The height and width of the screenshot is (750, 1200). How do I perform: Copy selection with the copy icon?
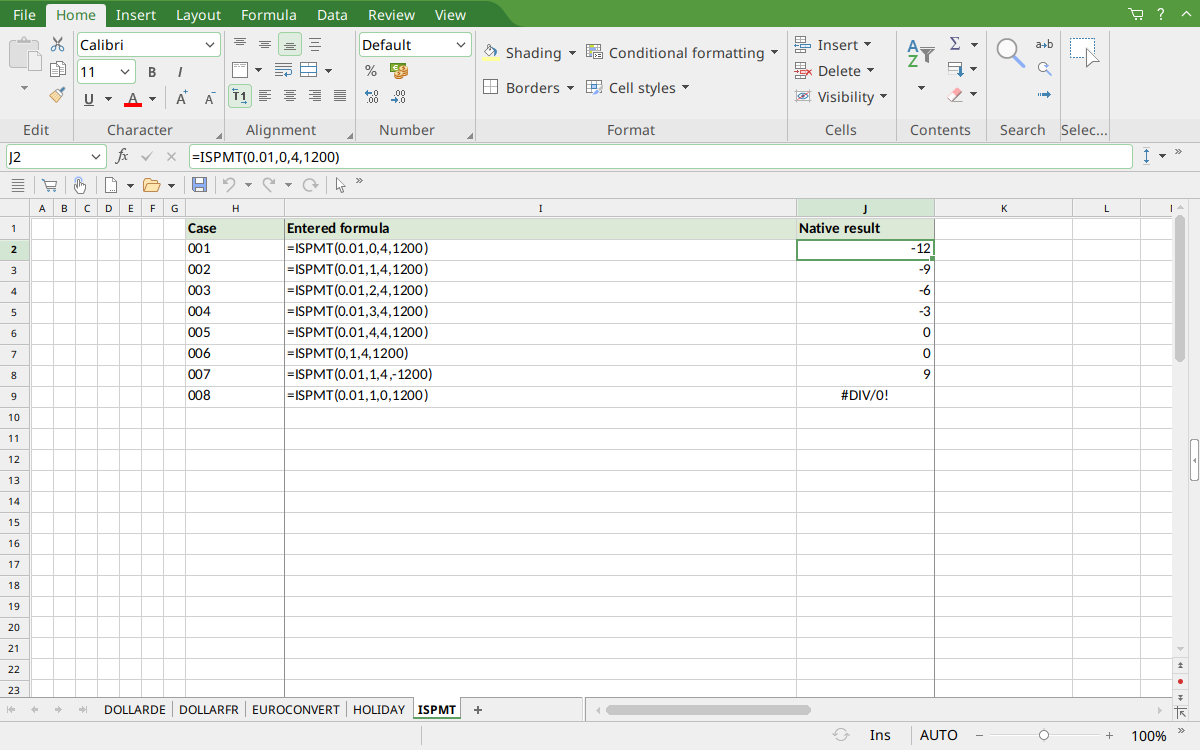click(57, 70)
